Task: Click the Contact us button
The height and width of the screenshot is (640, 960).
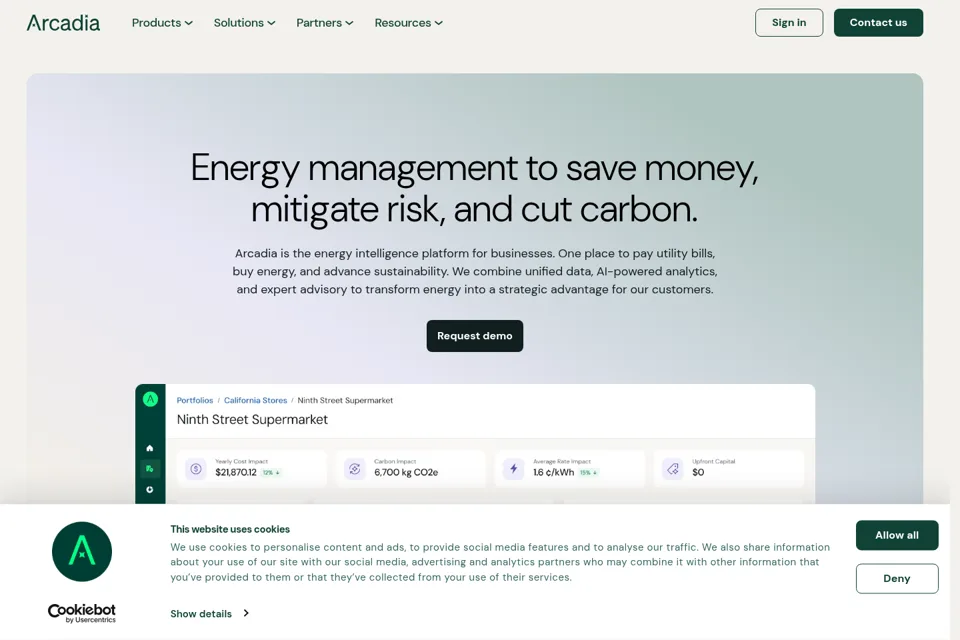Action: pyautogui.click(x=878, y=23)
